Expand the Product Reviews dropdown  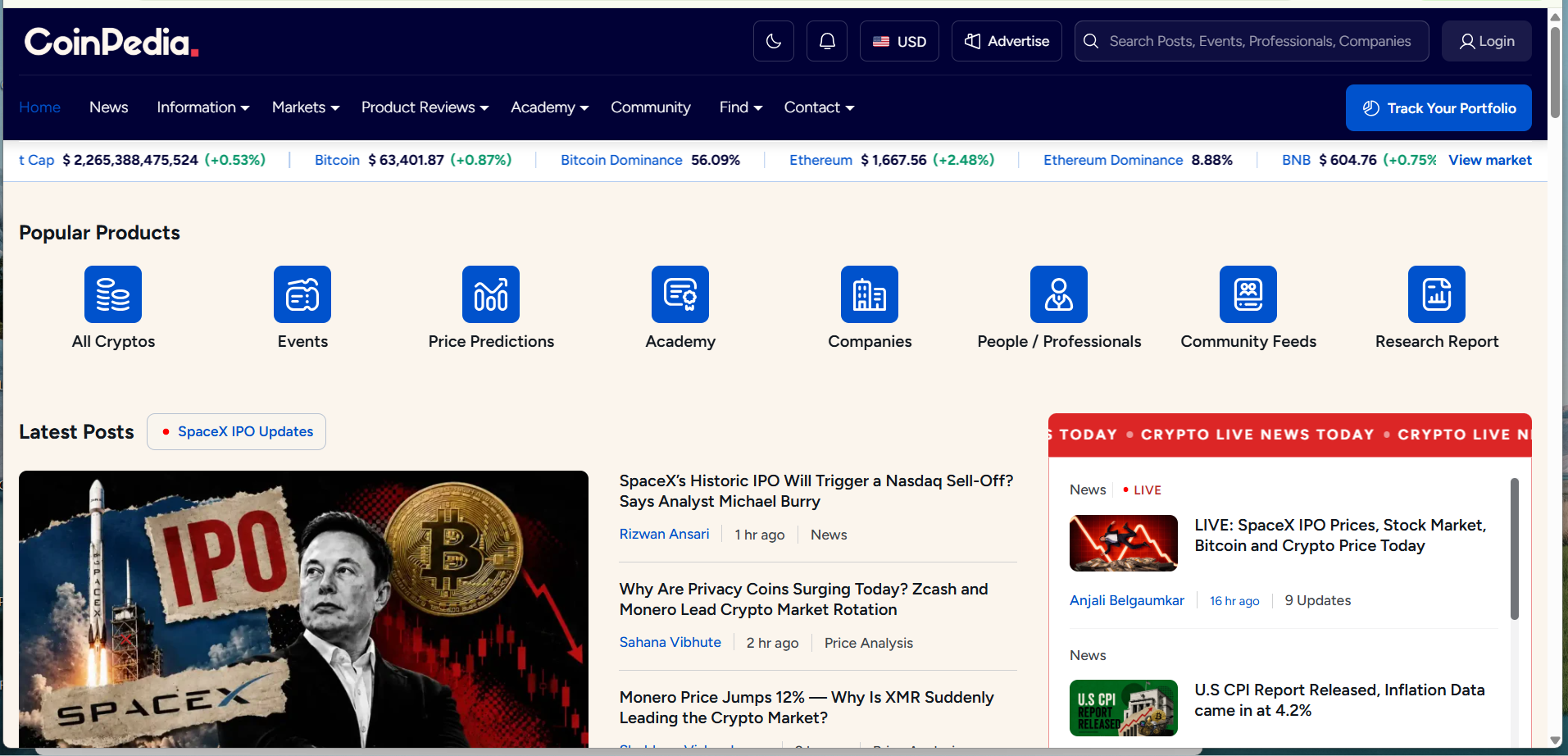click(425, 107)
